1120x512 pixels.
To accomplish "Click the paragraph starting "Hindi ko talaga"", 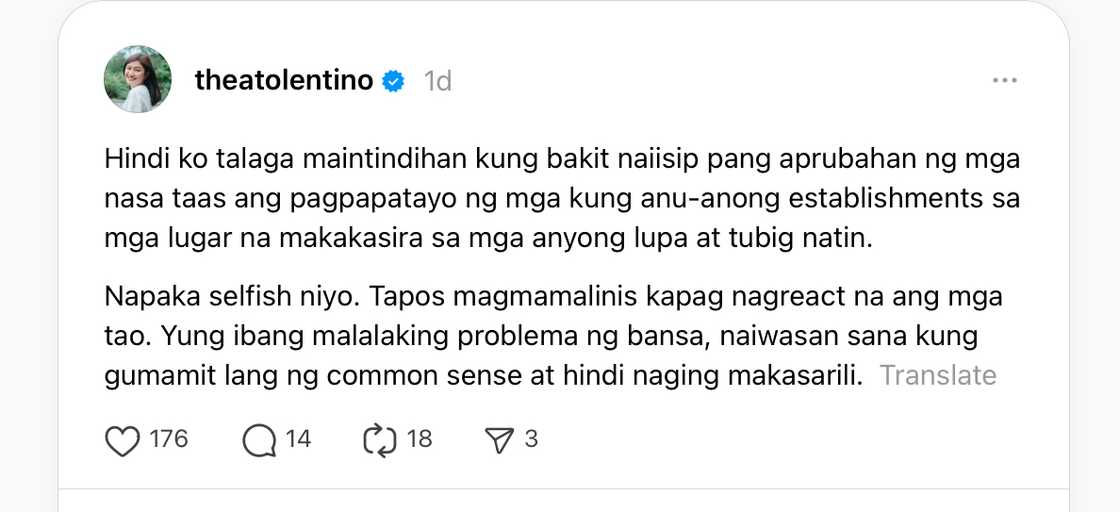I will [561, 198].
